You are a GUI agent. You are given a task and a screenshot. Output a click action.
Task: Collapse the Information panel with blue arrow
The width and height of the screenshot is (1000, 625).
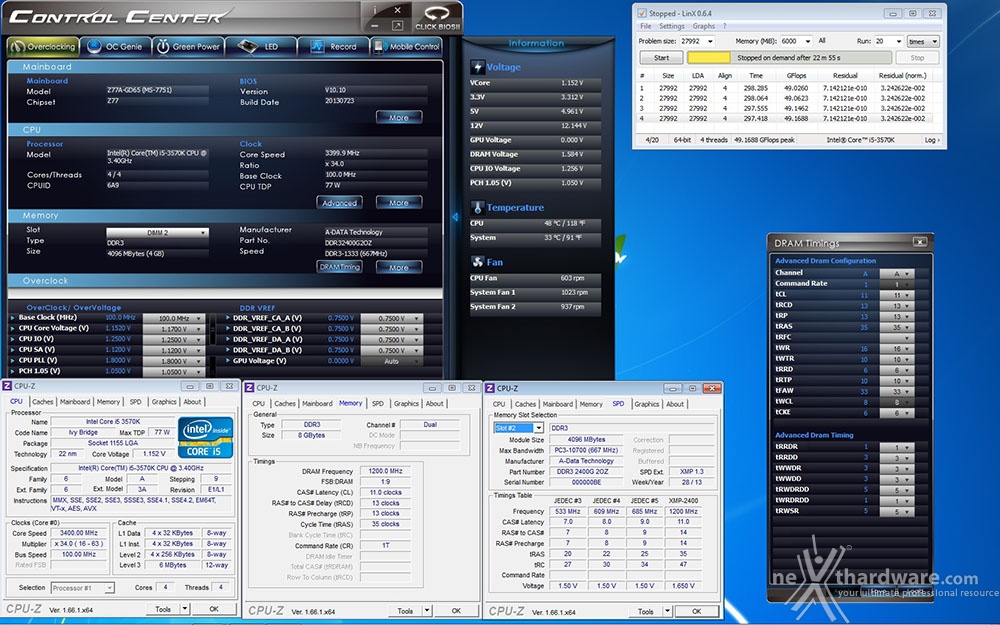[x=455, y=217]
